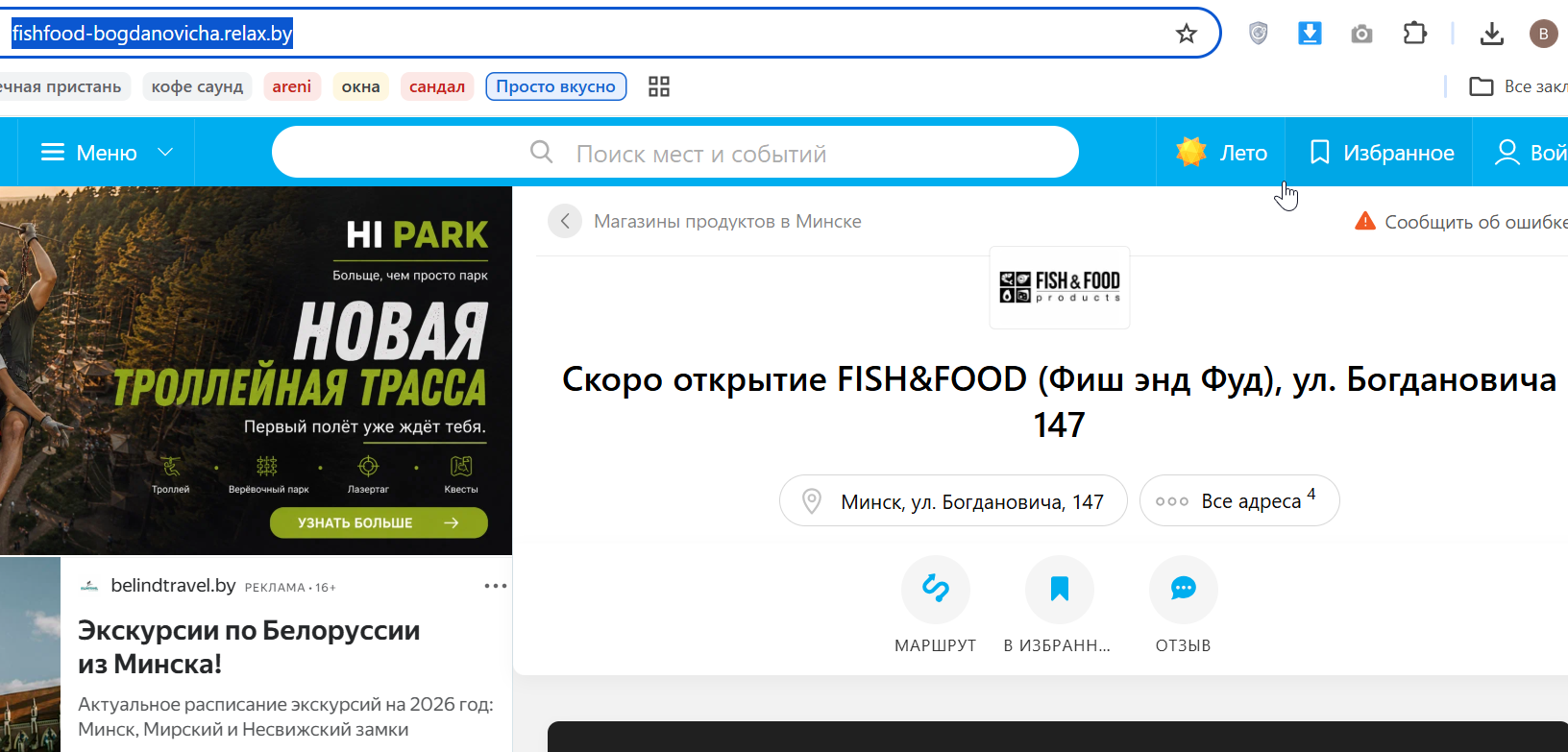This screenshot has width=1568, height=752.
Task: Click the browser address bar URL
Action: pyautogui.click(x=152, y=34)
